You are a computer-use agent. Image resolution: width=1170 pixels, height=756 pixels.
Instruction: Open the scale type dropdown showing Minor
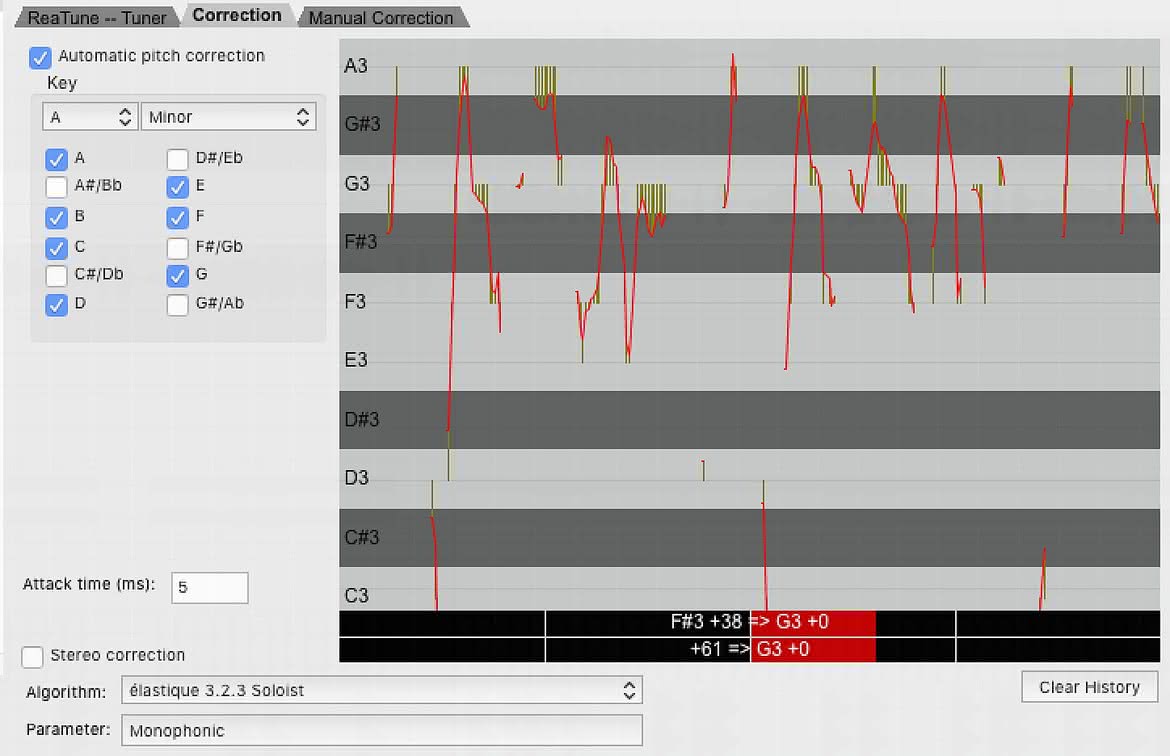(x=228, y=117)
